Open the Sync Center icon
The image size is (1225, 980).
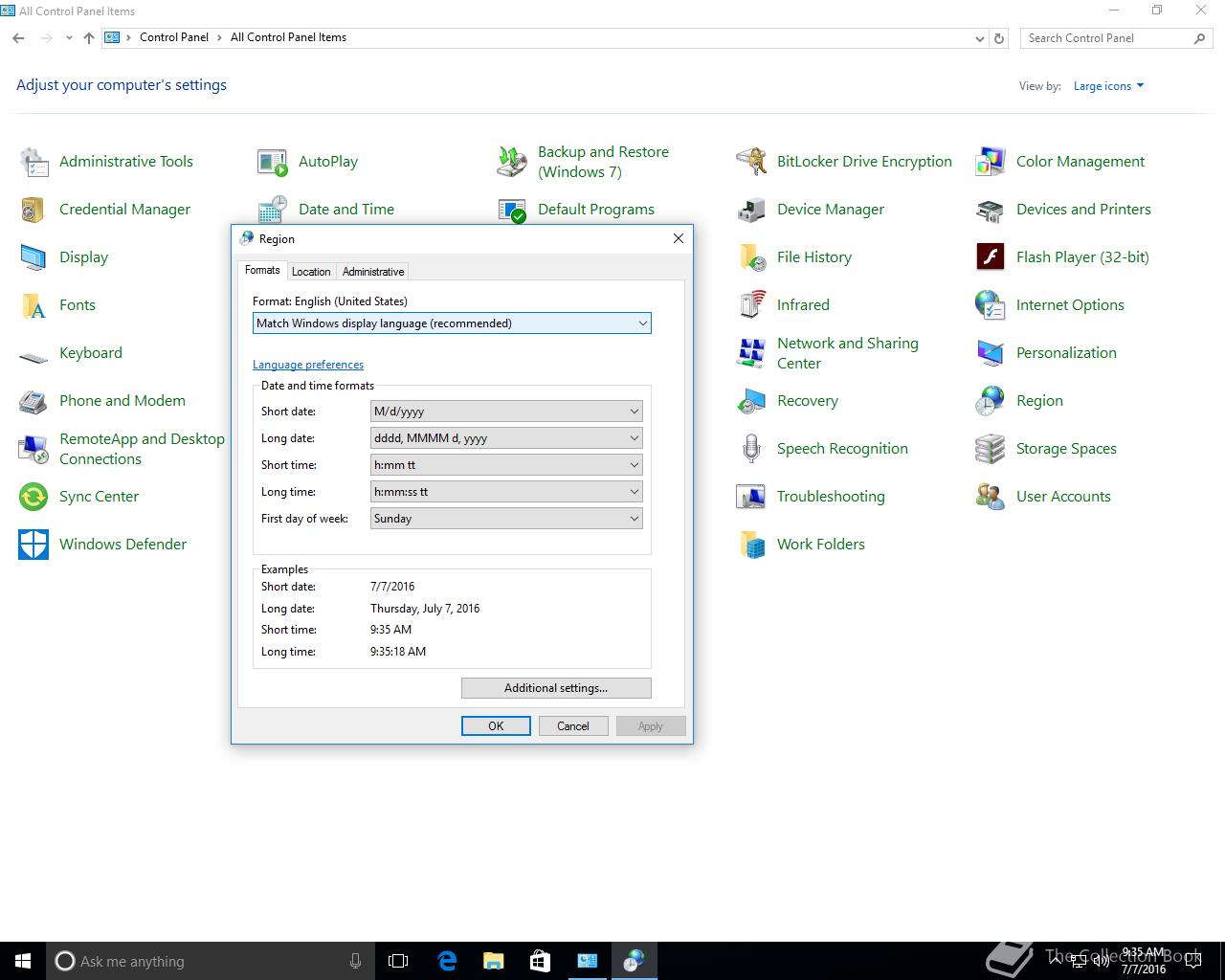pos(33,497)
